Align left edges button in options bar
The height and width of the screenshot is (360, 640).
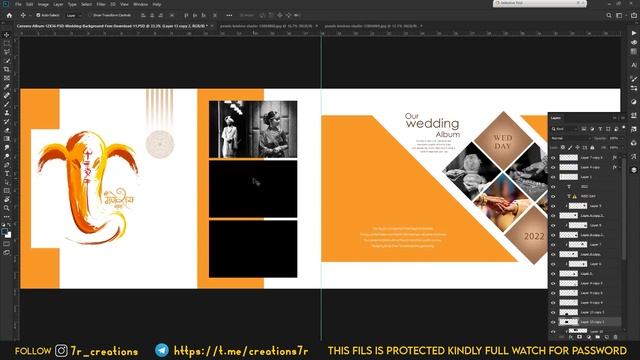click(143, 16)
